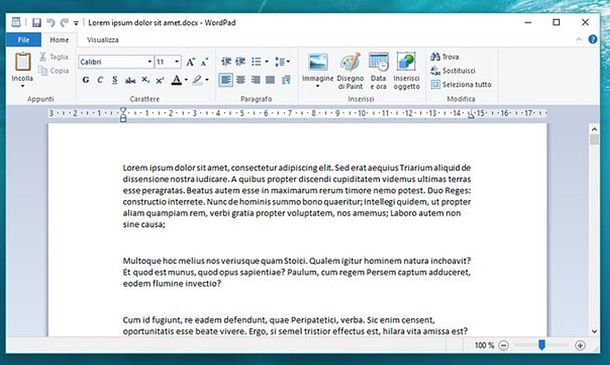This screenshot has width=610, height=365.
Task: Expand the Immagine dropdown arrow
Action: tap(317, 86)
